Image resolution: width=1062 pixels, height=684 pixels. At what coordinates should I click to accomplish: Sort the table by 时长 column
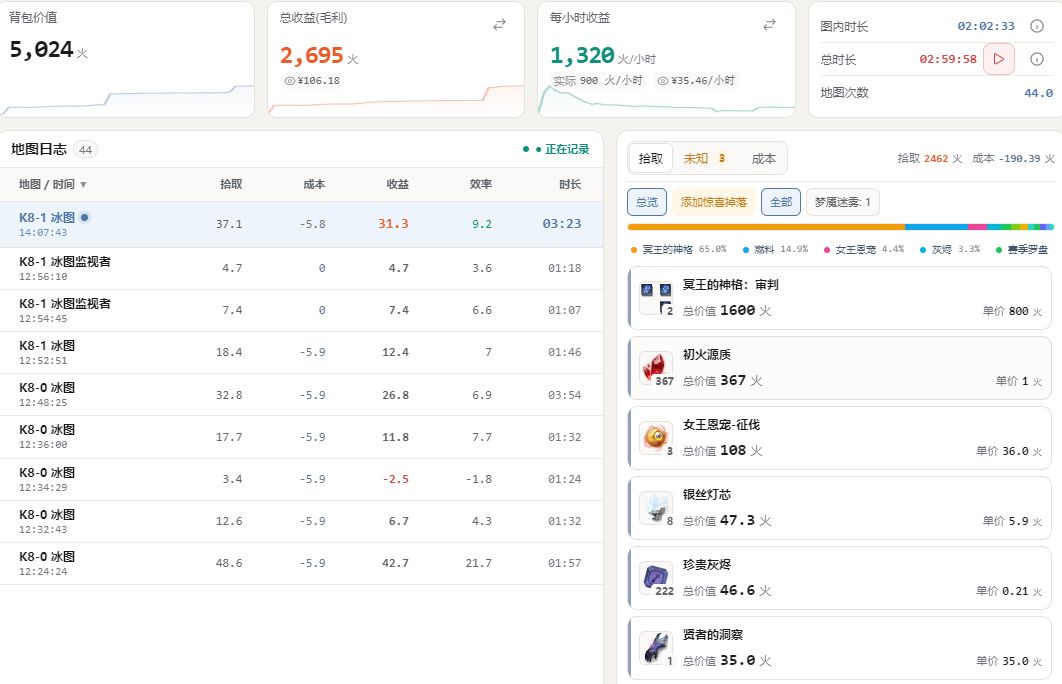tap(570, 184)
